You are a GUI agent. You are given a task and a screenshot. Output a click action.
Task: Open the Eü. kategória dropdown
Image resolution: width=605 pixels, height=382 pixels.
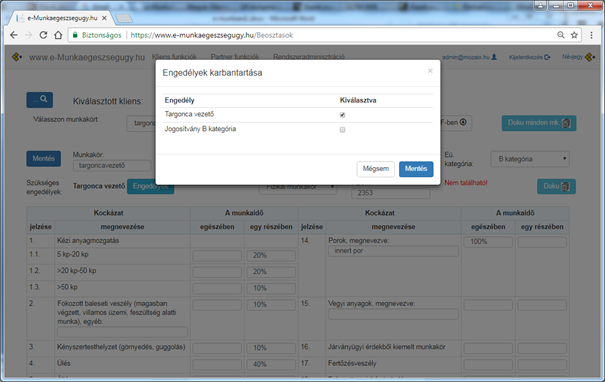click(530, 159)
